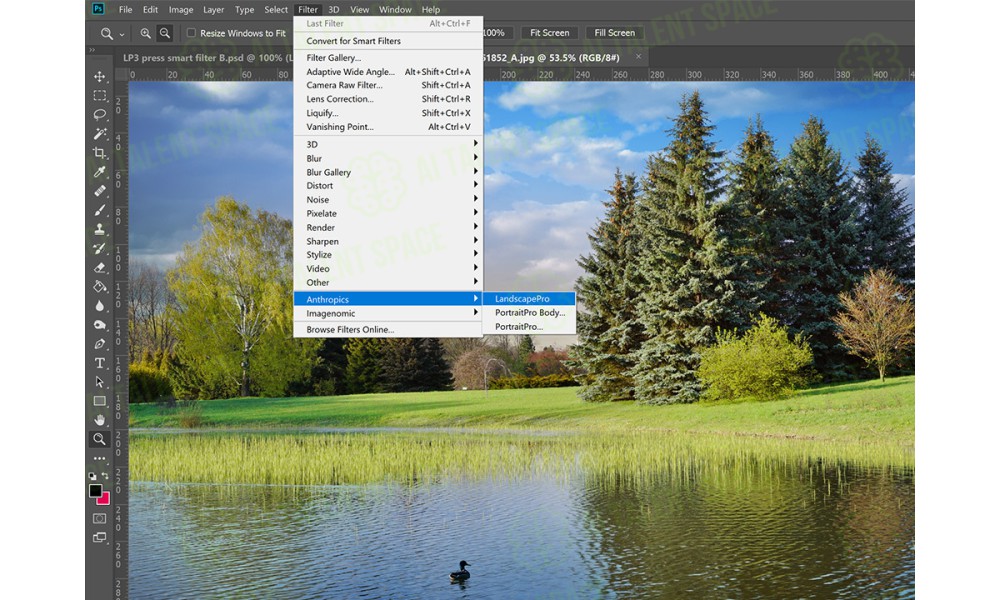Reset default foreground and background colors
1000x600 pixels.
[x=92, y=476]
